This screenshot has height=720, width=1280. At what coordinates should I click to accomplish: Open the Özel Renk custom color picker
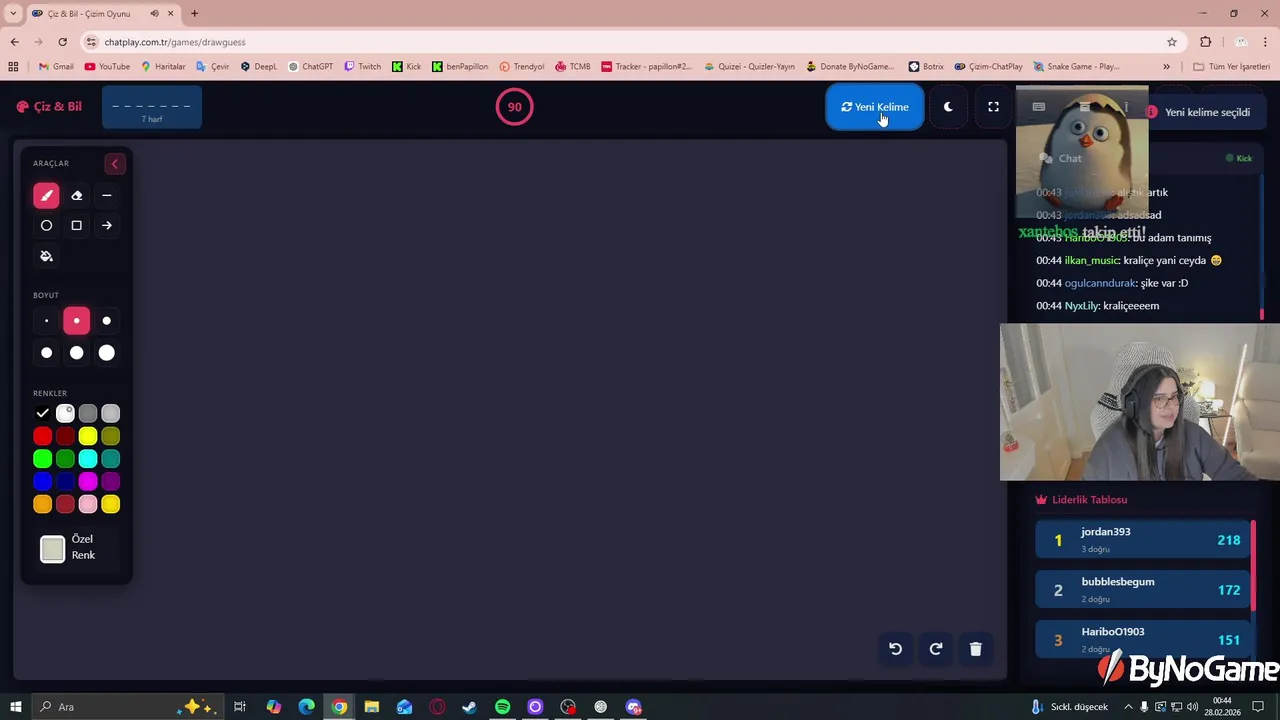tap(52, 549)
